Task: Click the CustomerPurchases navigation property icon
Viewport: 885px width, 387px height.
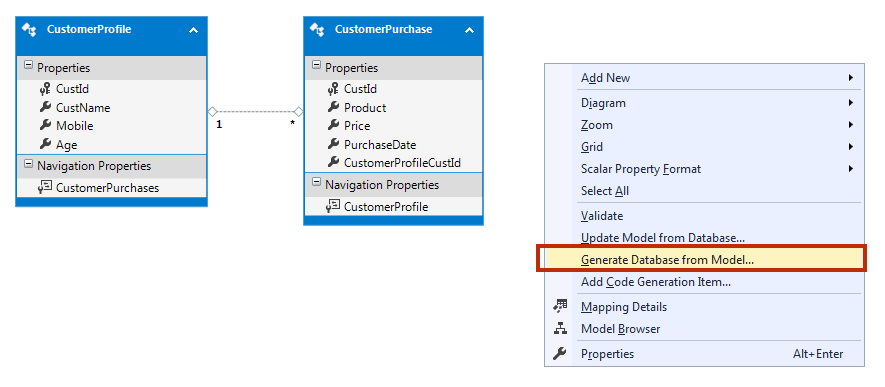Action: coord(45,187)
